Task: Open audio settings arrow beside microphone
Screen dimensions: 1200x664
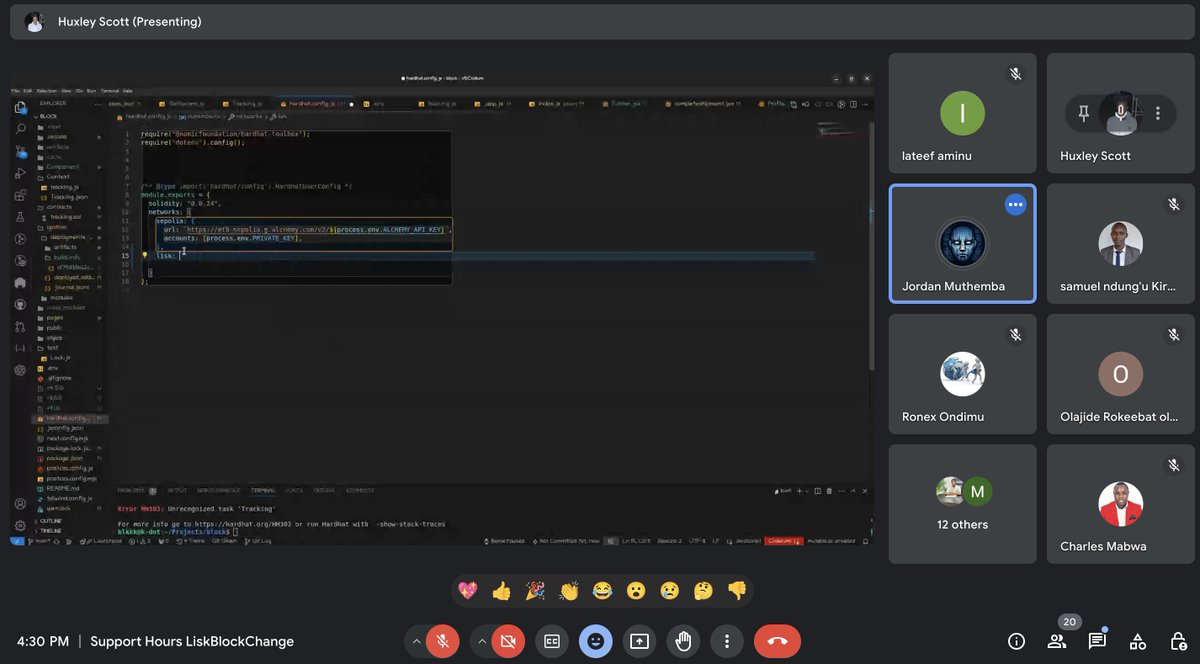Action: click(416, 641)
